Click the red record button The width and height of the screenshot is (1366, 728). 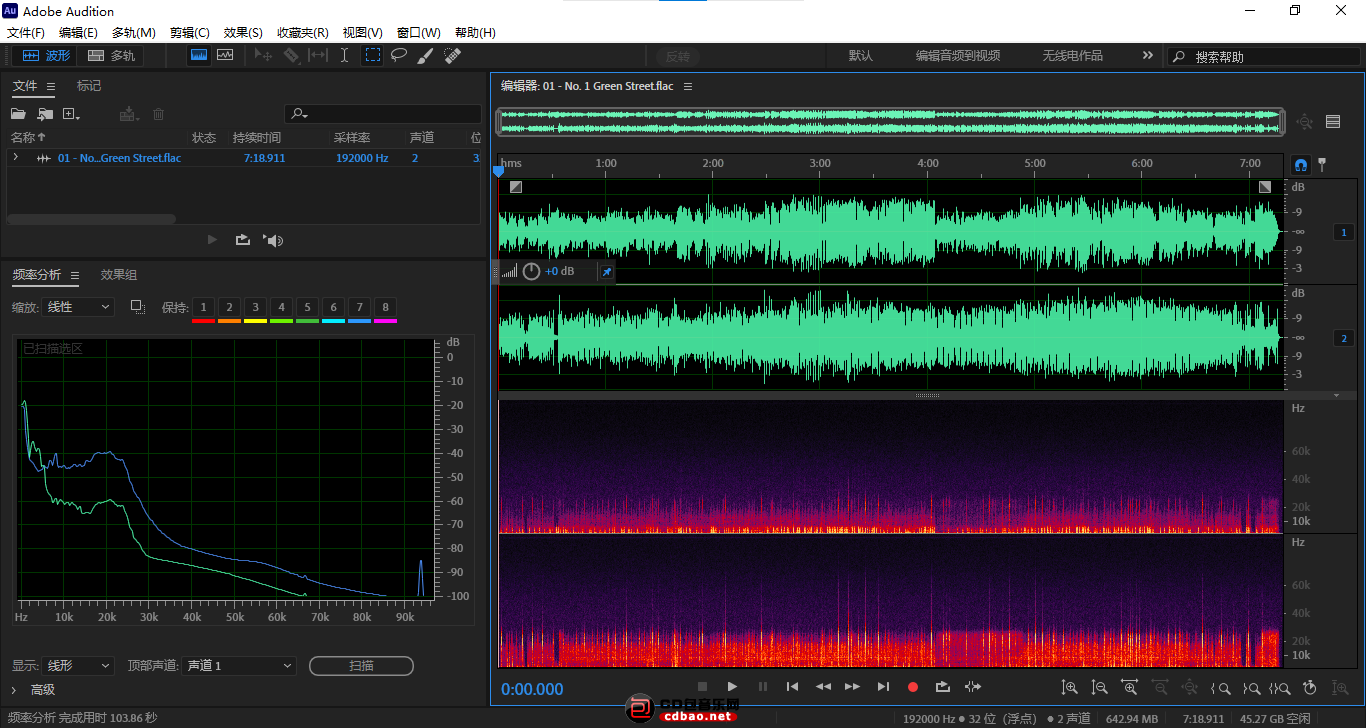pos(912,687)
